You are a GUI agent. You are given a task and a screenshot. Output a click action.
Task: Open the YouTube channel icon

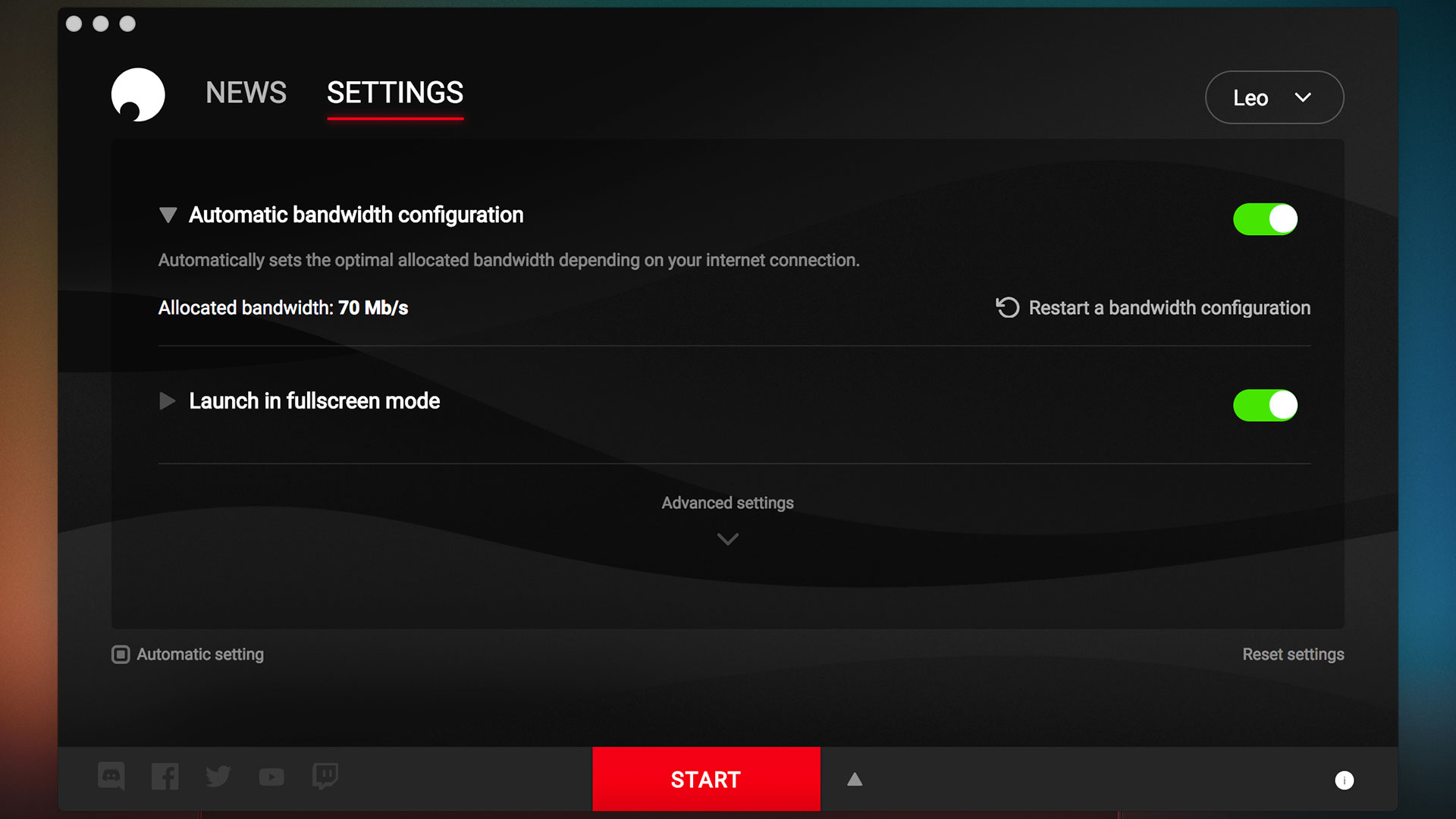[x=271, y=777]
